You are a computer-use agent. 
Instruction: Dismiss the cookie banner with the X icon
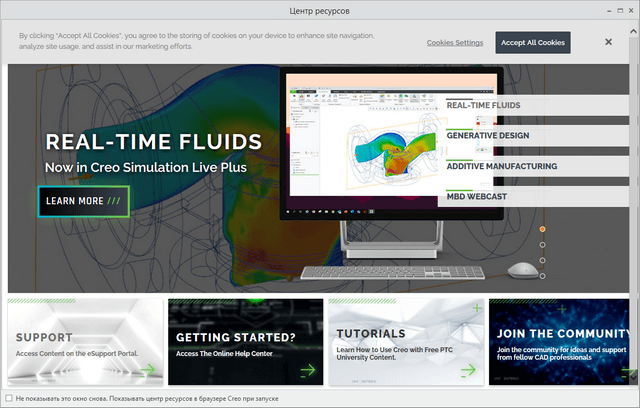tap(608, 42)
